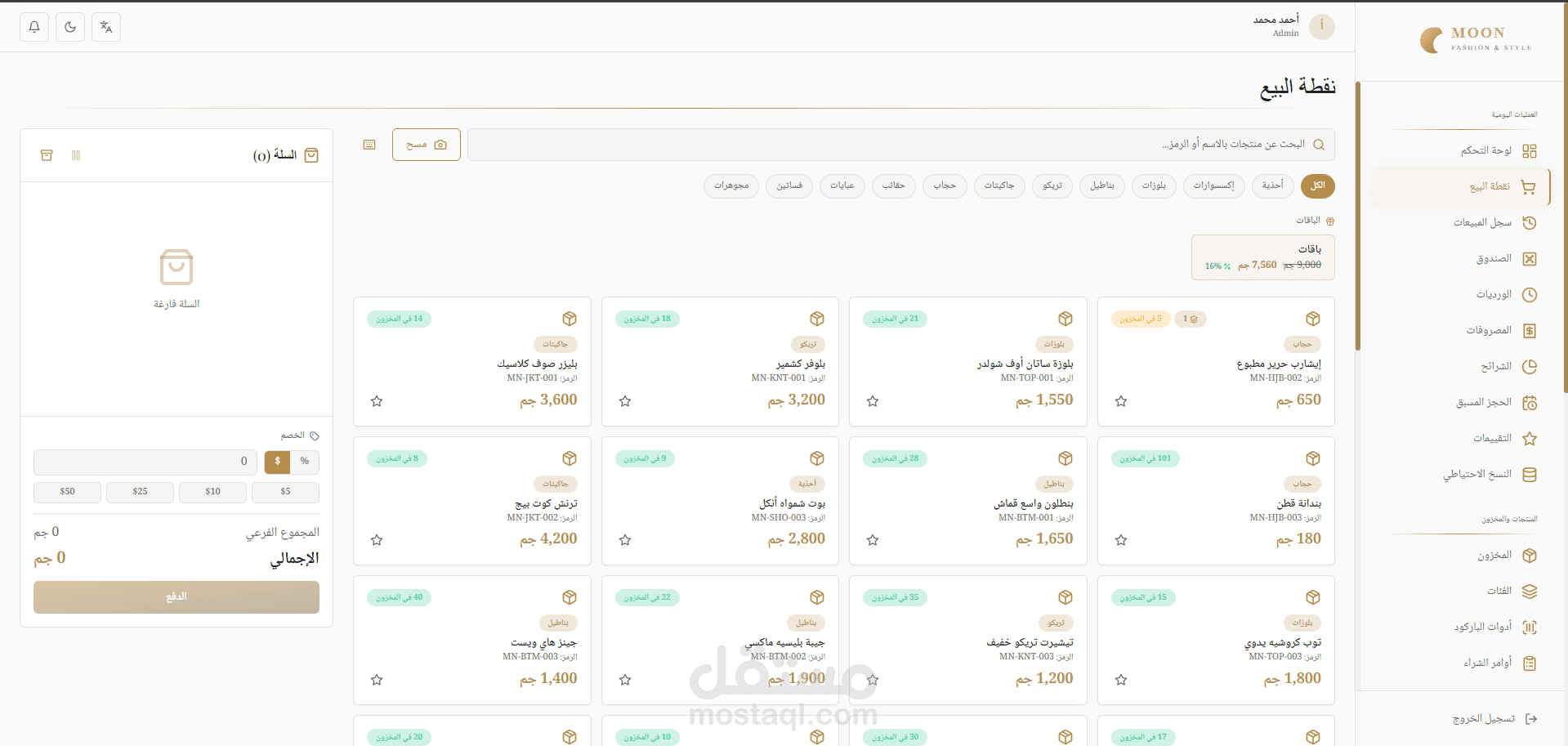1568x746 pixels.
Task: Apply $50 quick discount
Action: tap(67, 492)
